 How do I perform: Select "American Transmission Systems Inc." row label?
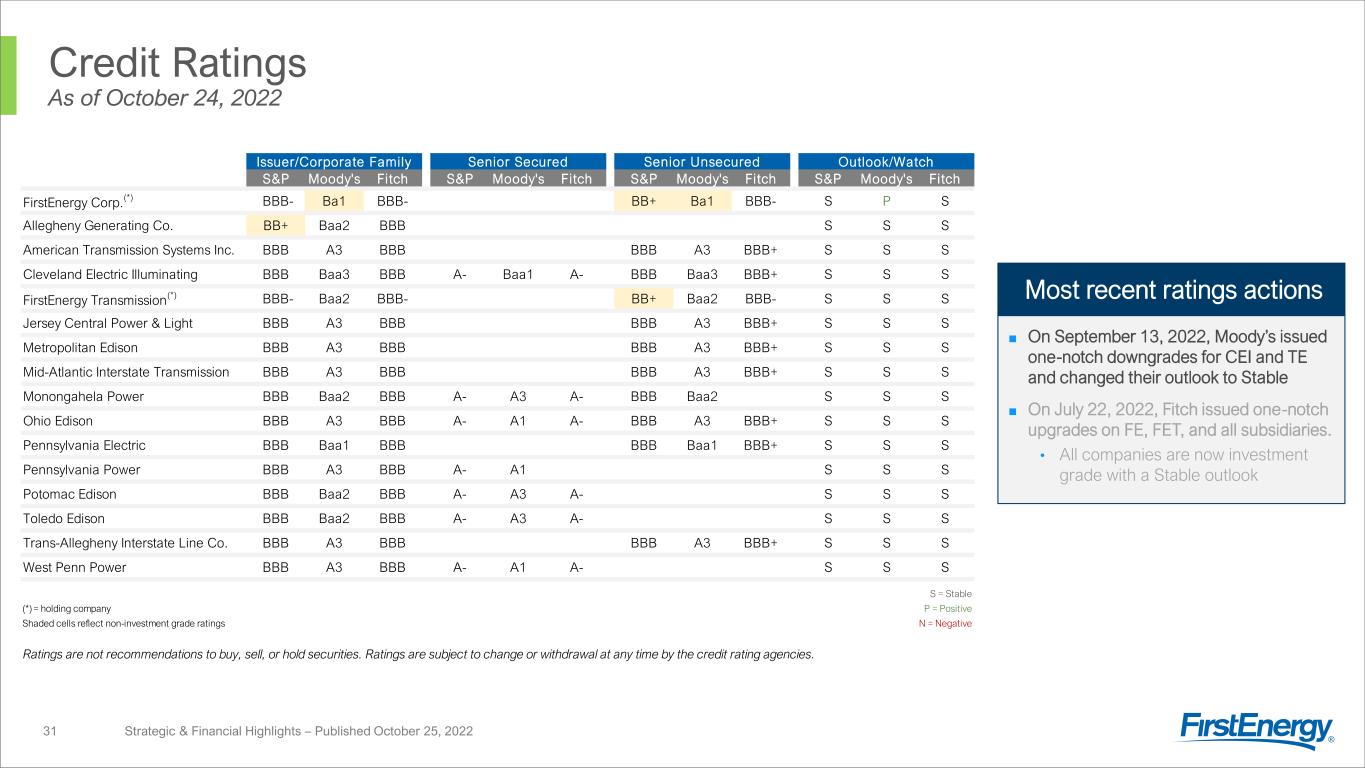[128, 250]
